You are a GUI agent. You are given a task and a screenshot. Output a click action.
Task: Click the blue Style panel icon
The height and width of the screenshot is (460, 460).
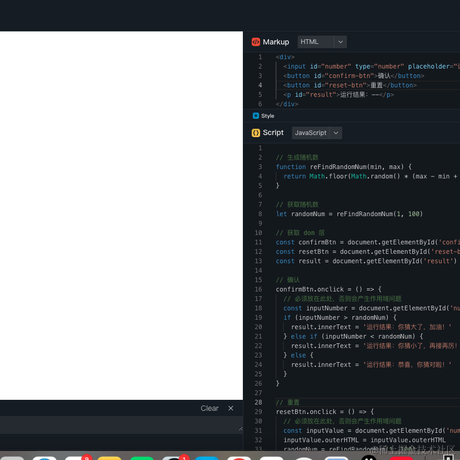(256, 116)
